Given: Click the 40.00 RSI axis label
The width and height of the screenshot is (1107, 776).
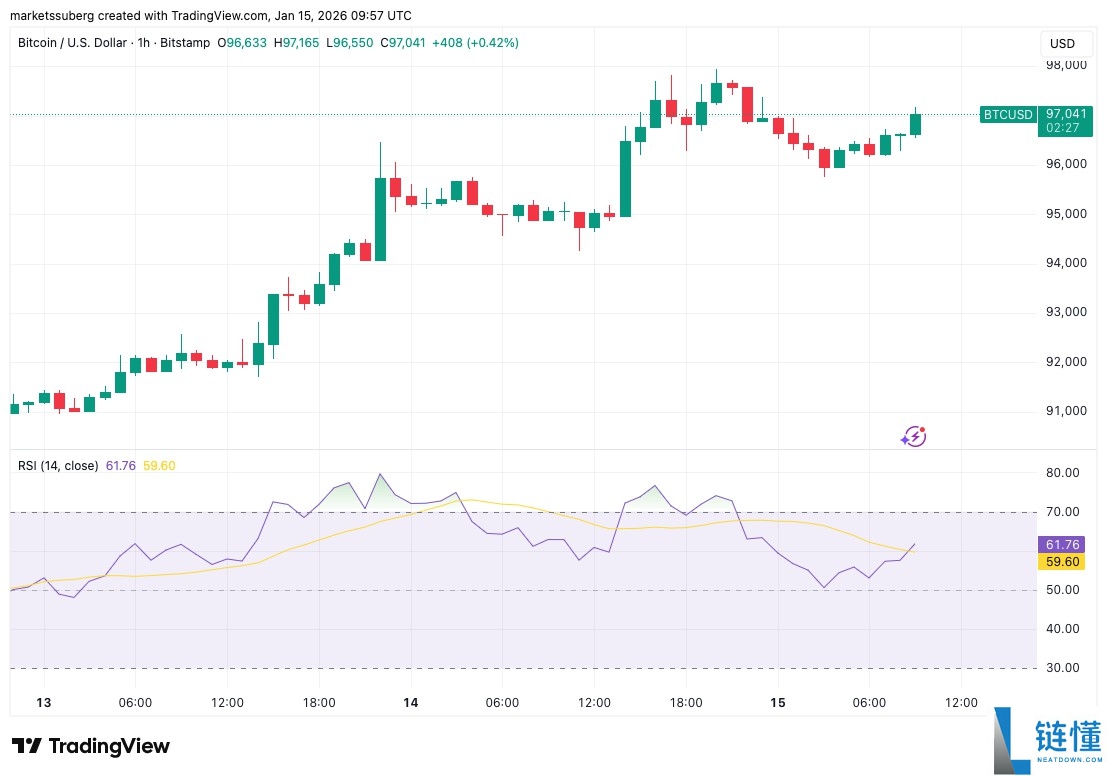Looking at the screenshot, I should click(1063, 628).
